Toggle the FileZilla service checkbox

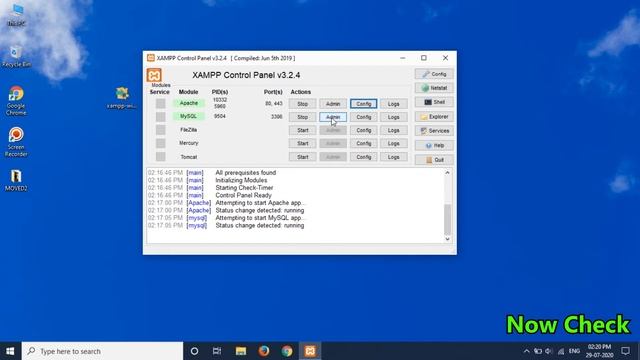[160, 130]
